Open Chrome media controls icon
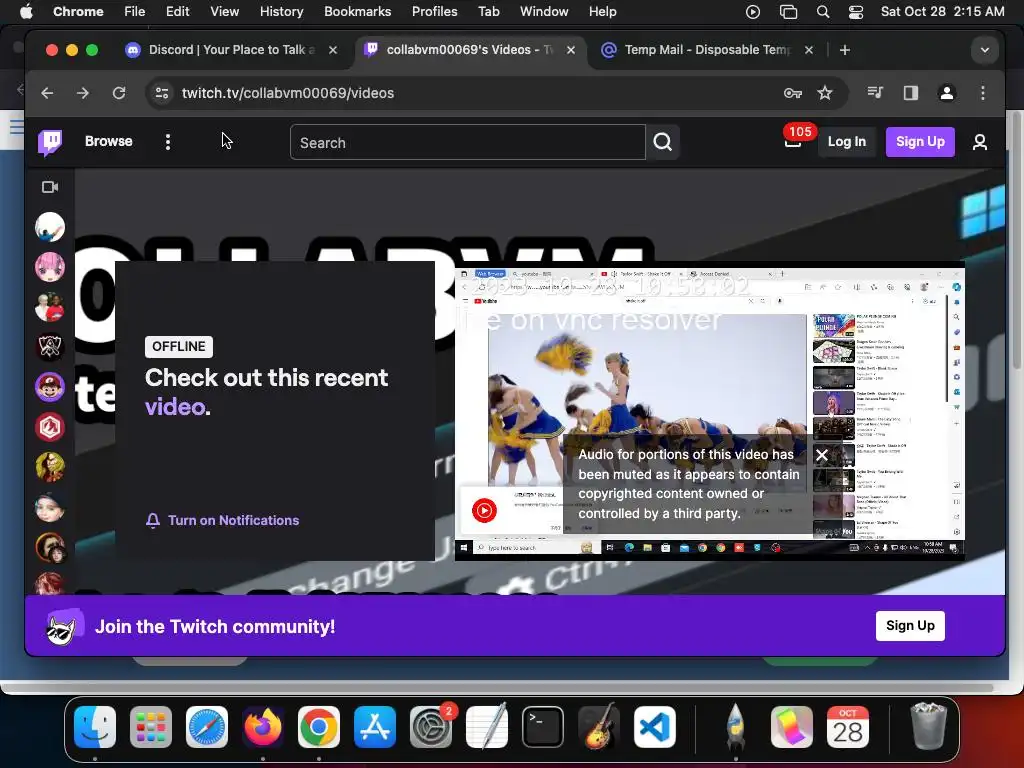 875,93
